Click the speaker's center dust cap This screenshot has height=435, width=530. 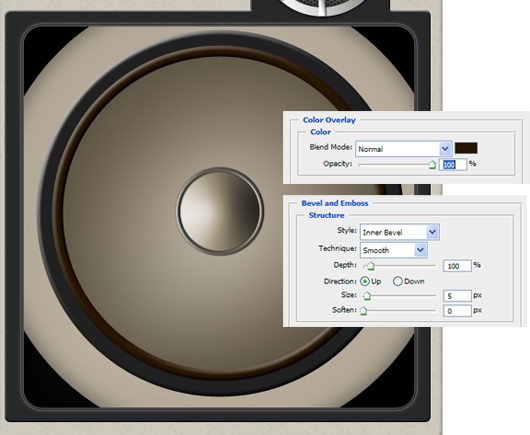pyautogui.click(x=220, y=211)
